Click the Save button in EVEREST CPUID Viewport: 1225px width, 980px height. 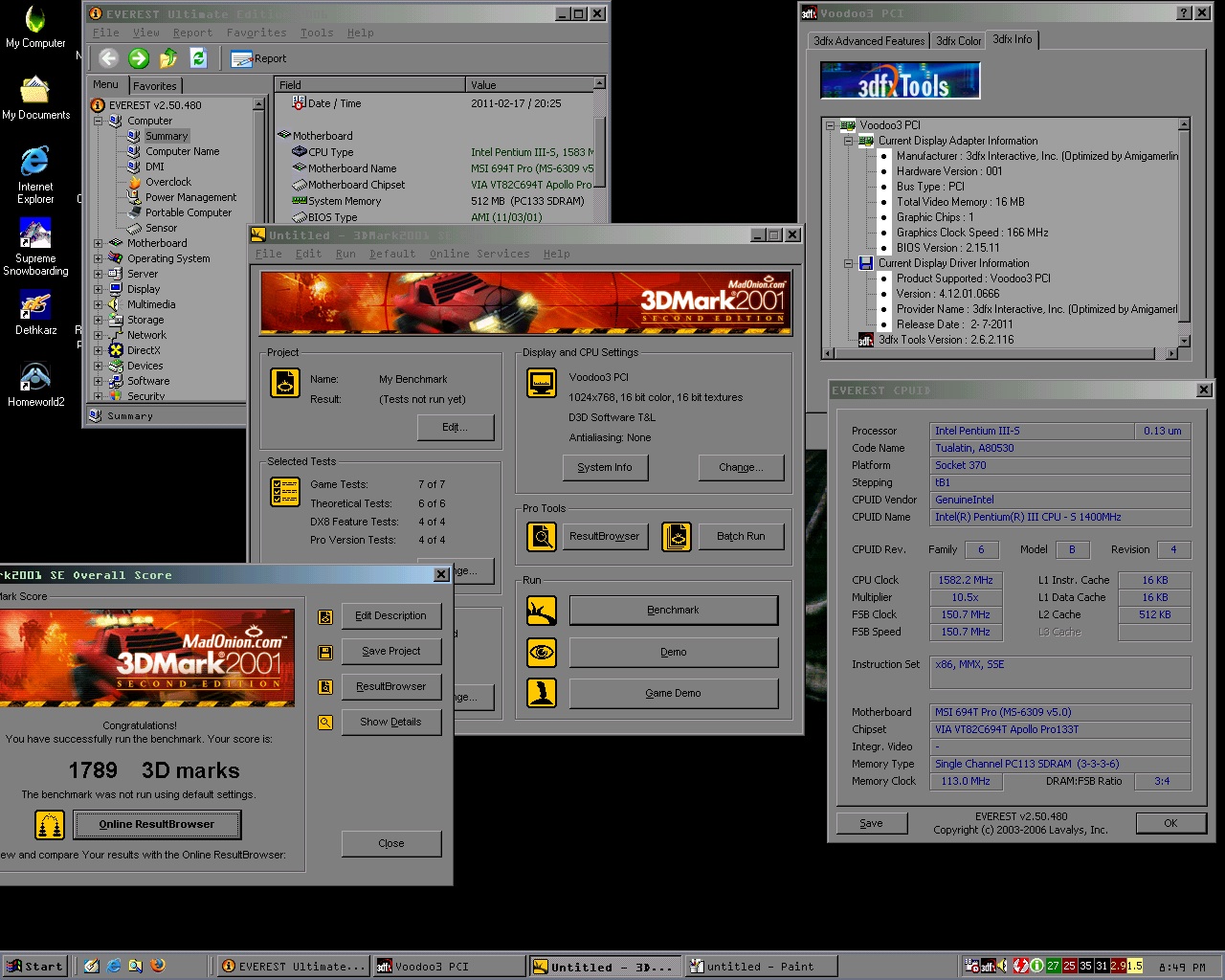[x=871, y=823]
